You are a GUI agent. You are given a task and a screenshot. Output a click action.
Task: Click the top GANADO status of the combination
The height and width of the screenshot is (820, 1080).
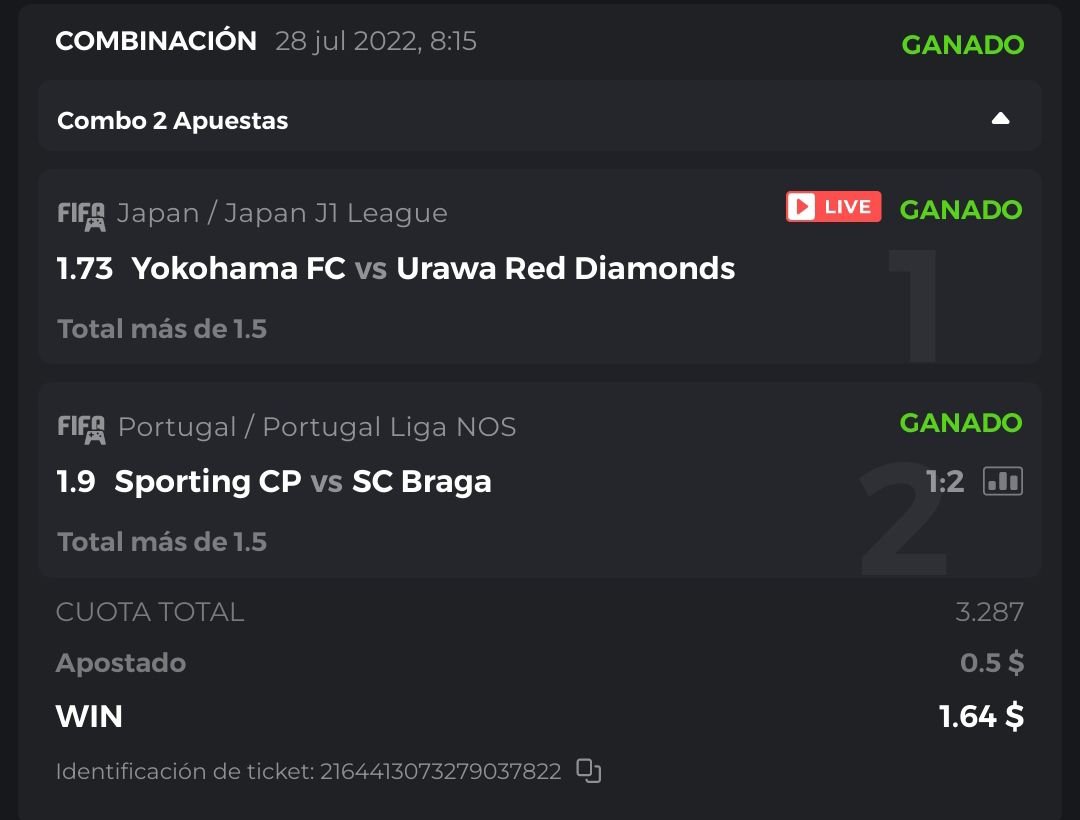coord(962,45)
